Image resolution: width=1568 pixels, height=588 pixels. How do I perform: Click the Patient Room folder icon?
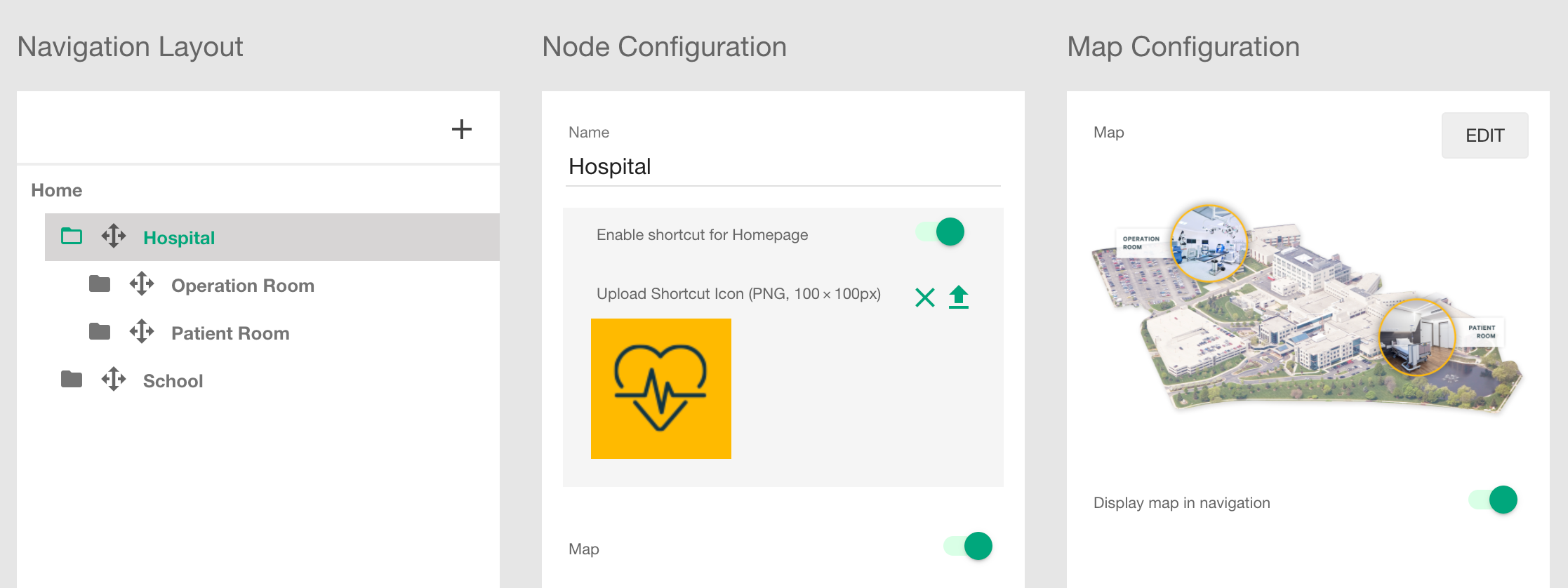(100, 332)
